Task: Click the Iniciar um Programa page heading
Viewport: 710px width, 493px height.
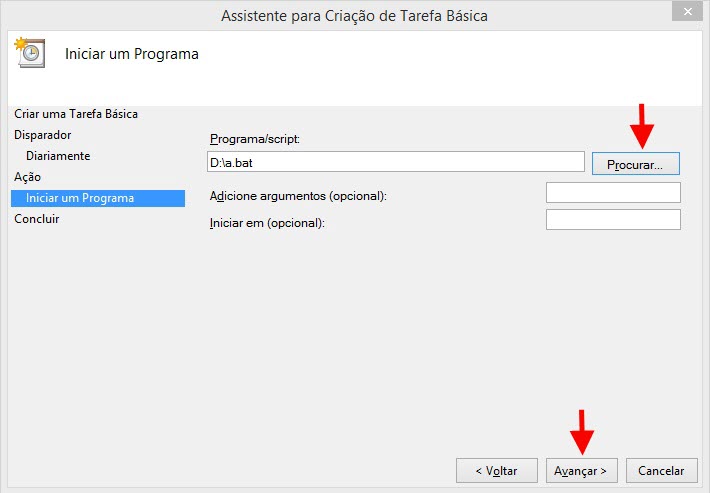Action: coord(132,54)
